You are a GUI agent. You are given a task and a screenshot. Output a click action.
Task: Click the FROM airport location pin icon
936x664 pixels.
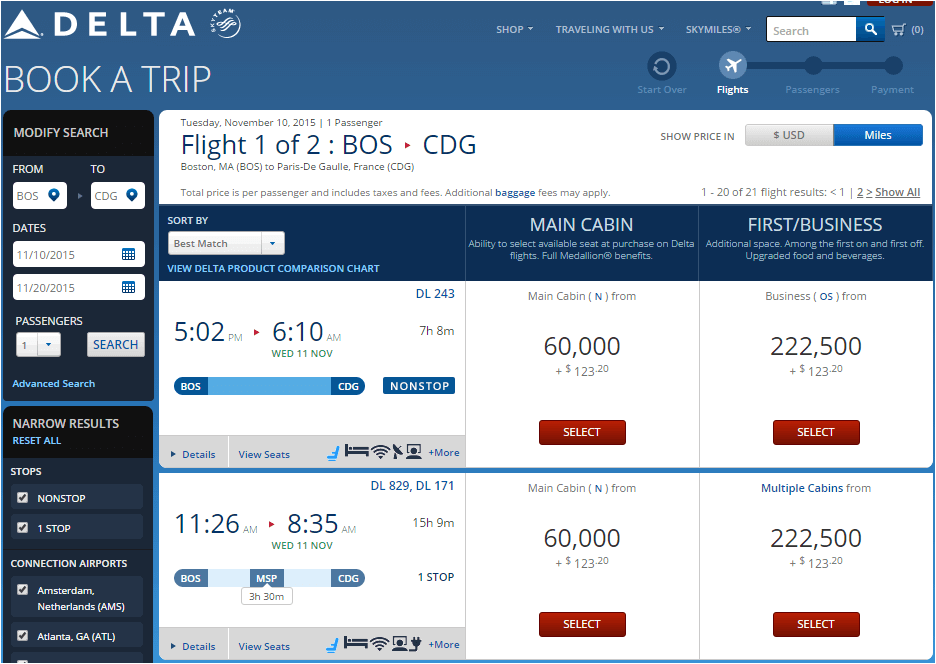[54, 195]
